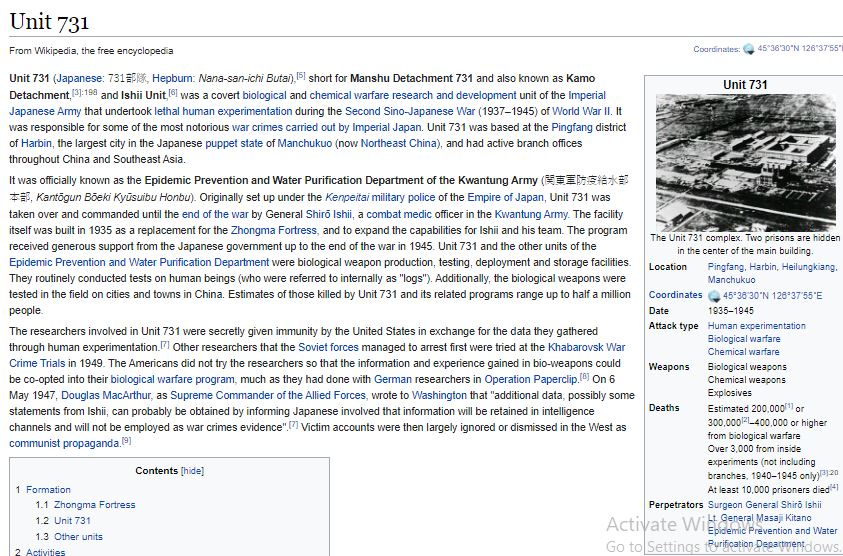Go to 1.1 Zhongma Fortress in contents
This screenshot has width=843, height=556.
[95, 505]
